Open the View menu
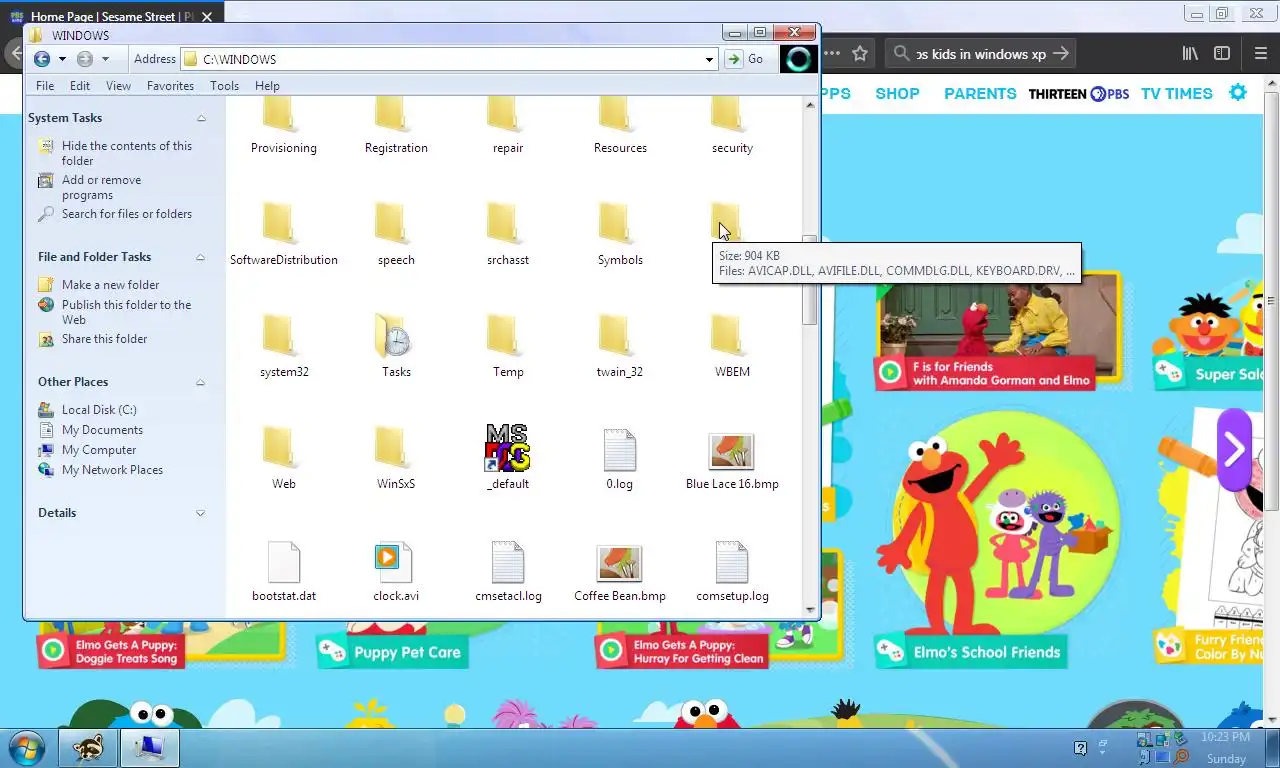 click(x=118, y=86)
